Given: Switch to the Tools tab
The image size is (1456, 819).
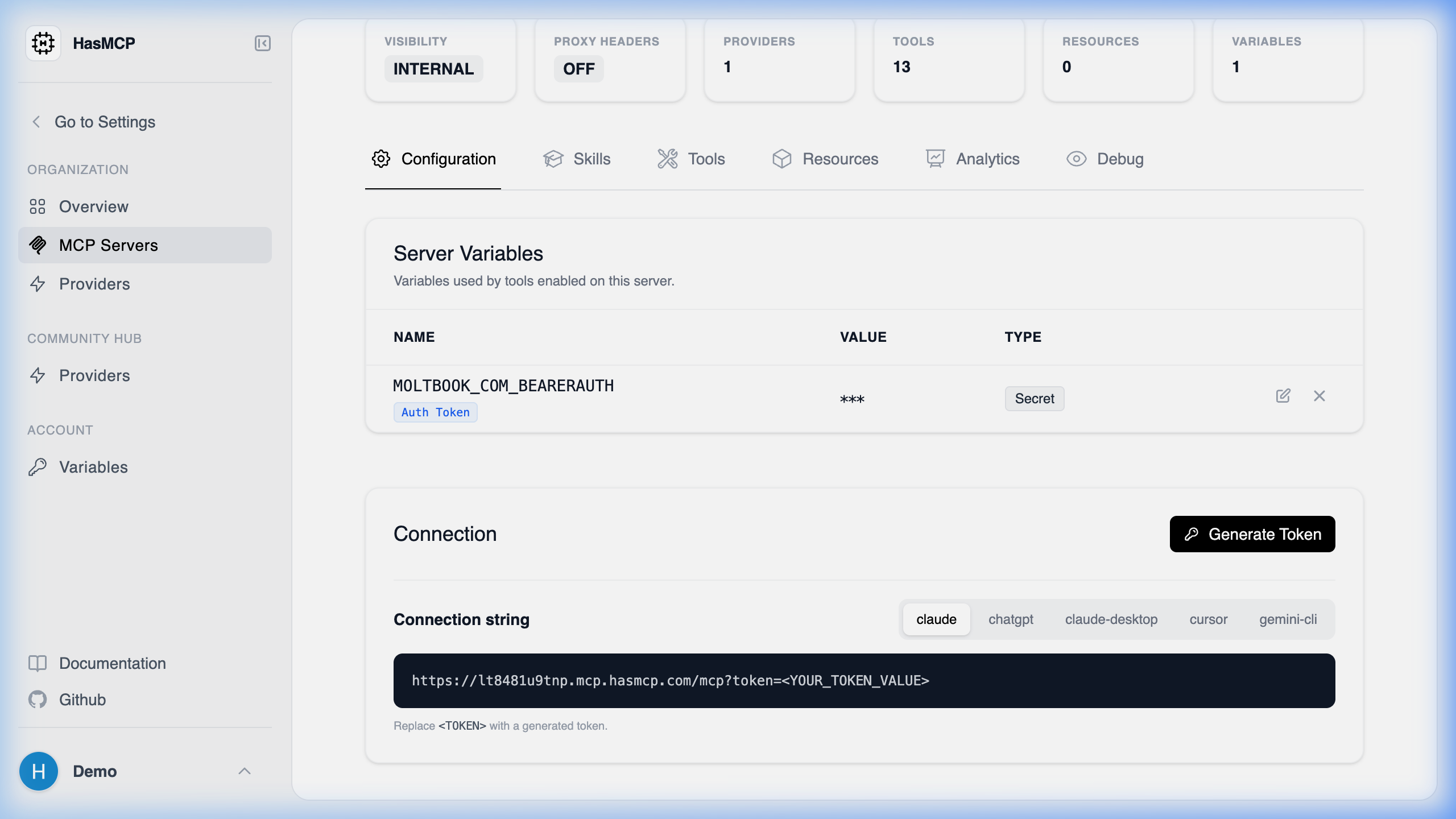Looking at the screenshot, I should point(691,159).
